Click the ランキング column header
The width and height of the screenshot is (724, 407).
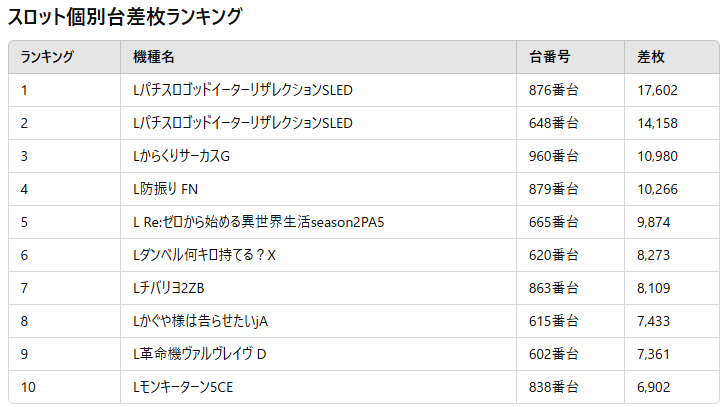click(47, 58)
